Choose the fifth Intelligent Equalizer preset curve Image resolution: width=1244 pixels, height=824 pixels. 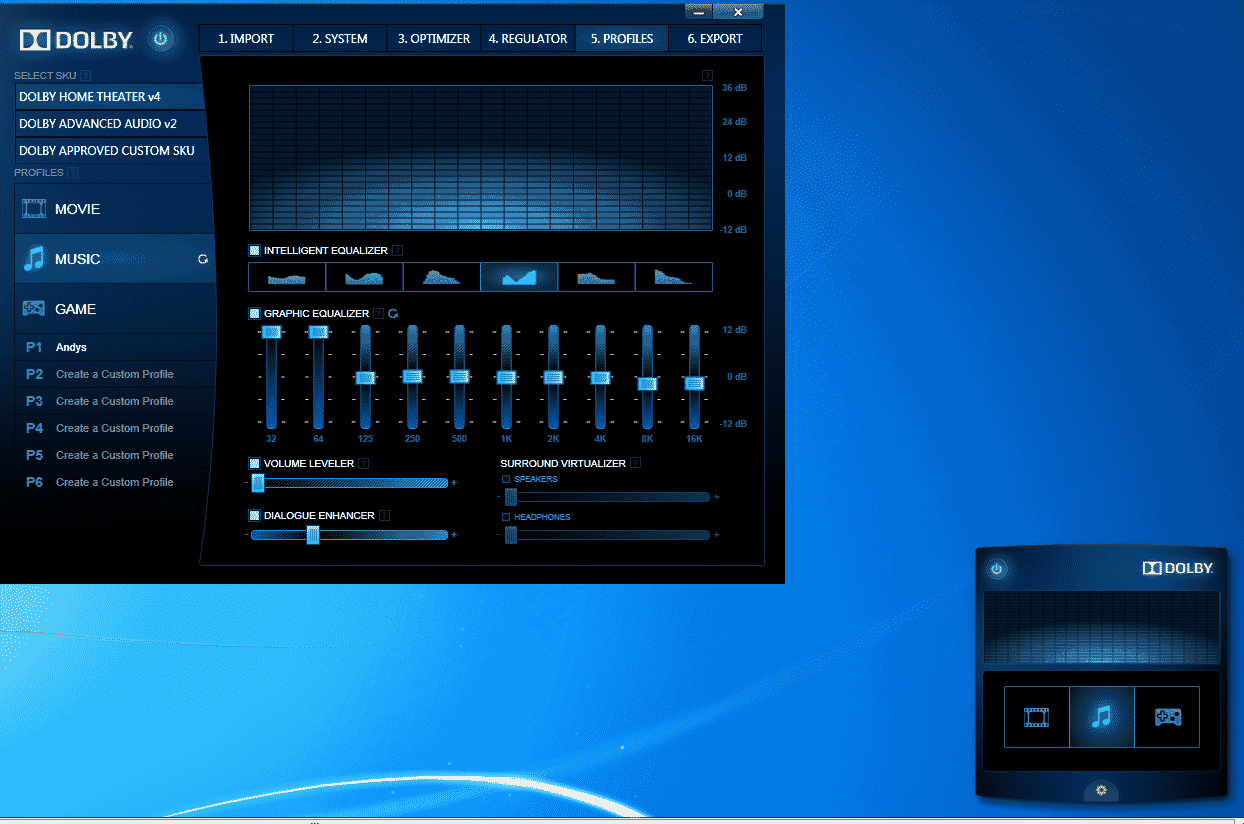pyautogui.click(x=597, y=277)
